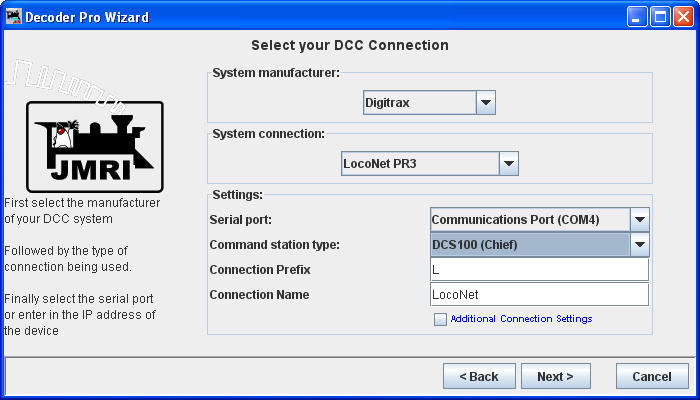Click the Connection Prefix input field
The width and height of the screenshot is (700, 400).
(x=538, y=270)
